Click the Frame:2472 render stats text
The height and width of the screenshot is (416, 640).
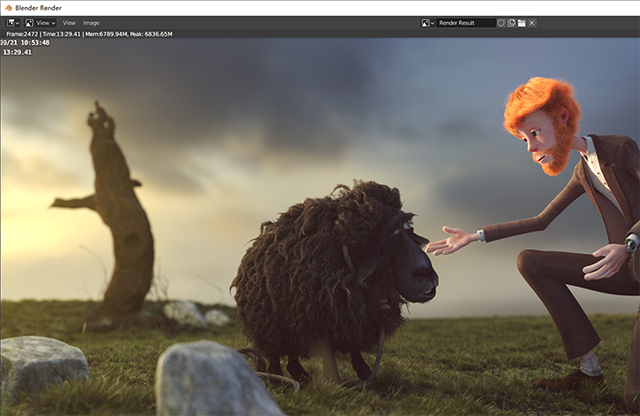coord(89,34)
